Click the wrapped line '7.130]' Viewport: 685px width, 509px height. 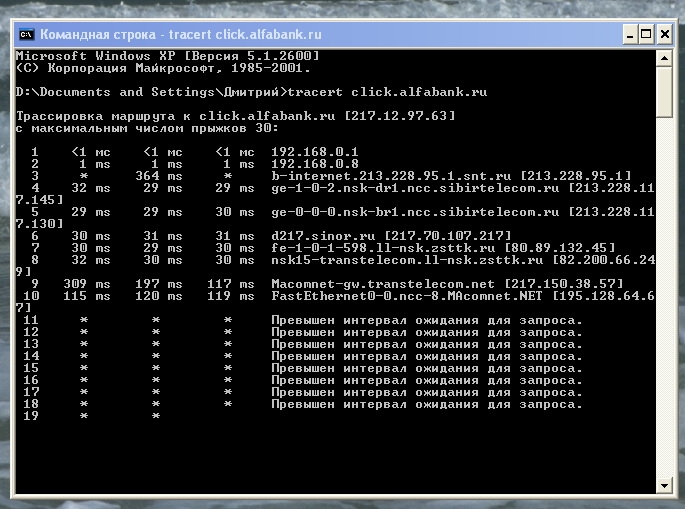(40, 224)
